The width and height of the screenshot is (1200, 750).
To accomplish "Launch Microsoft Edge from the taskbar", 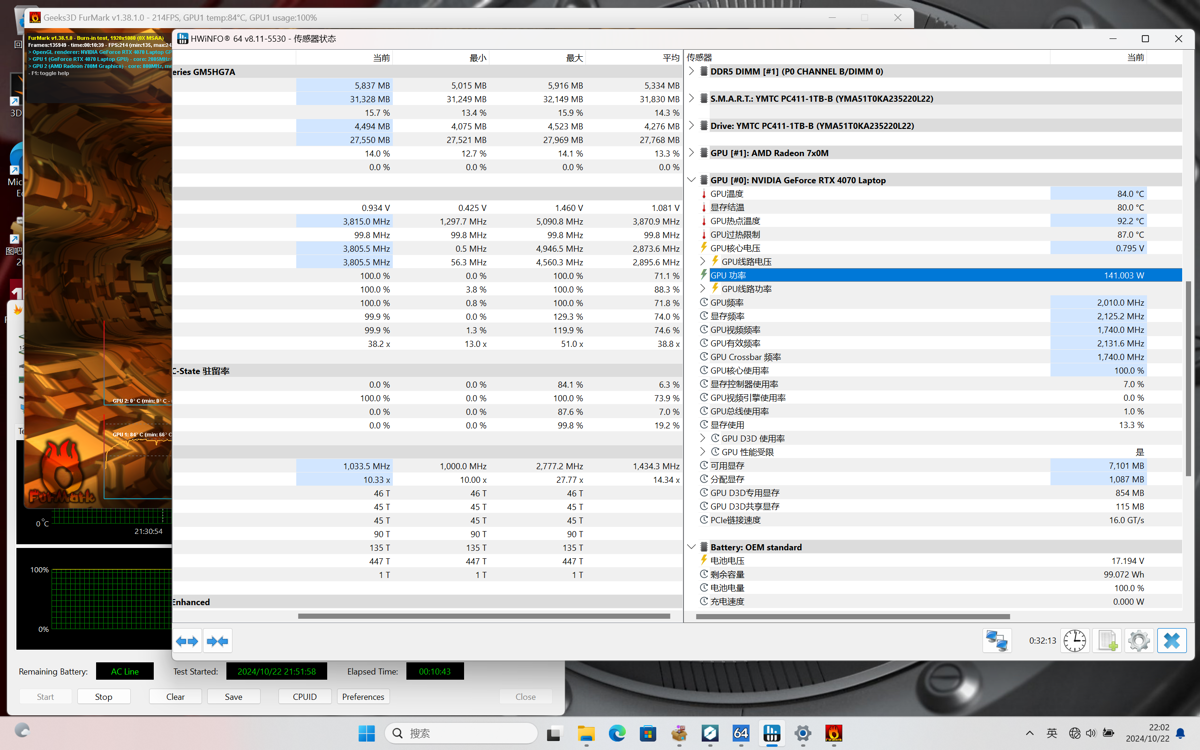I will coord(617,733).
